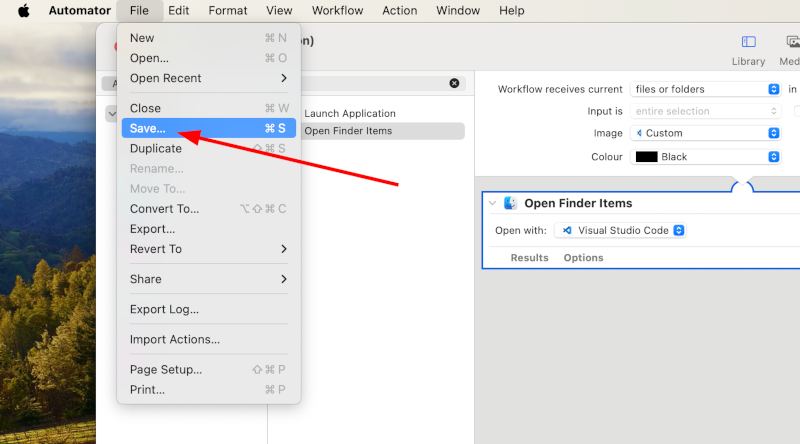This screenshot has height=444, width=800.
Task: Open the Image dropdown set to Custom
Action: [x=706, y=133]
